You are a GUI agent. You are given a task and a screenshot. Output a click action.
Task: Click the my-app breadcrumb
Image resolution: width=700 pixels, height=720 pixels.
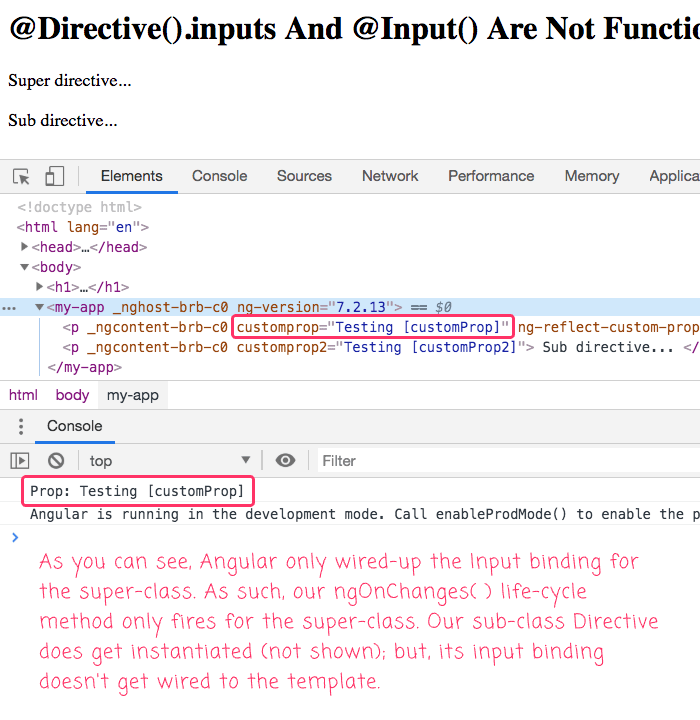[x=133, y=395]
